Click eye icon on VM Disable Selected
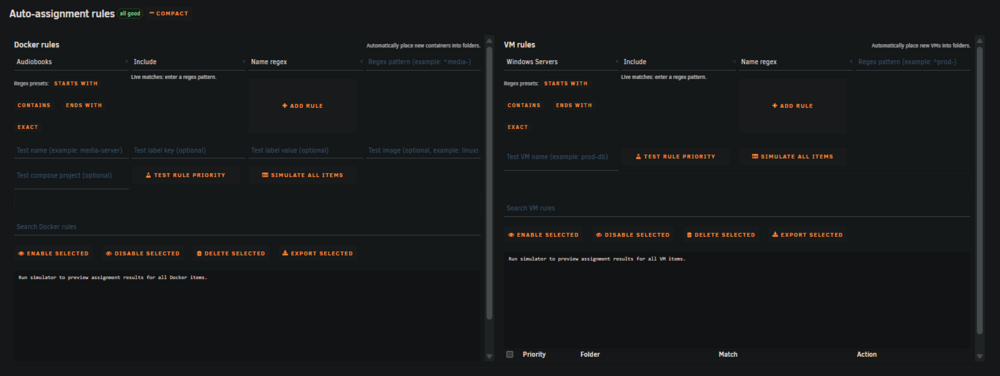 599,235
